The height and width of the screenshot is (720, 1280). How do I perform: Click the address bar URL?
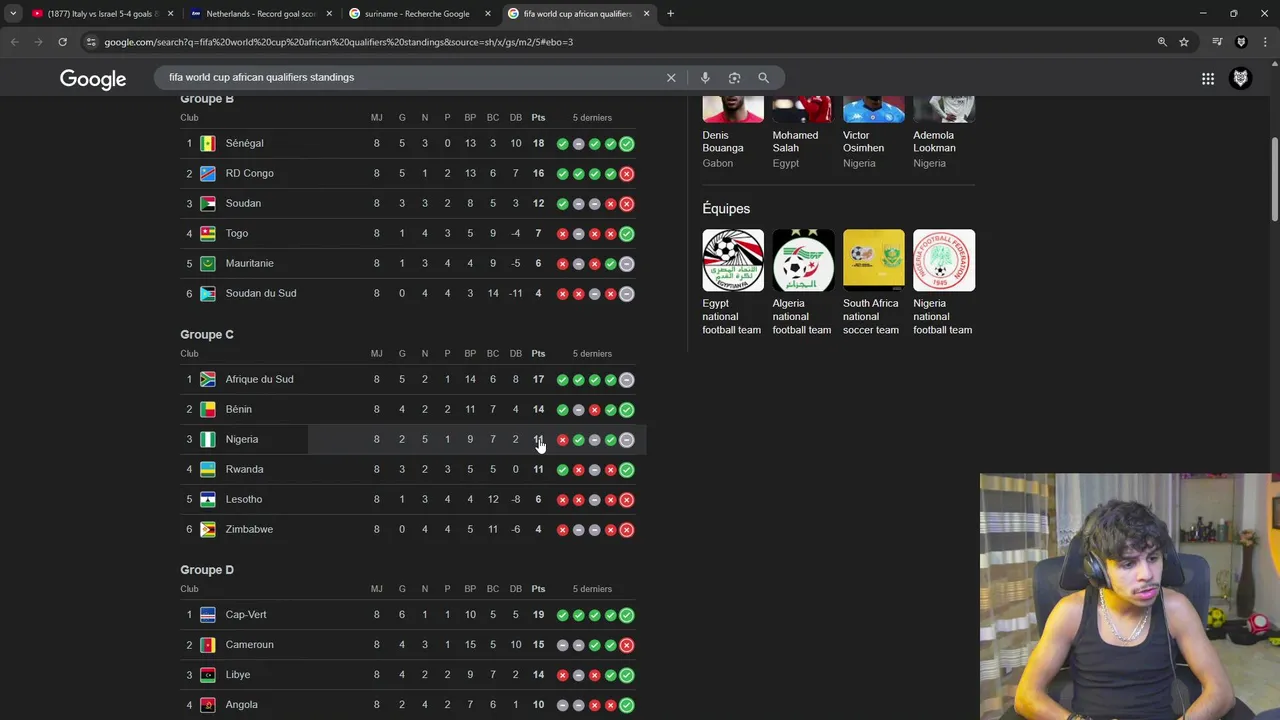coord(339,42)
